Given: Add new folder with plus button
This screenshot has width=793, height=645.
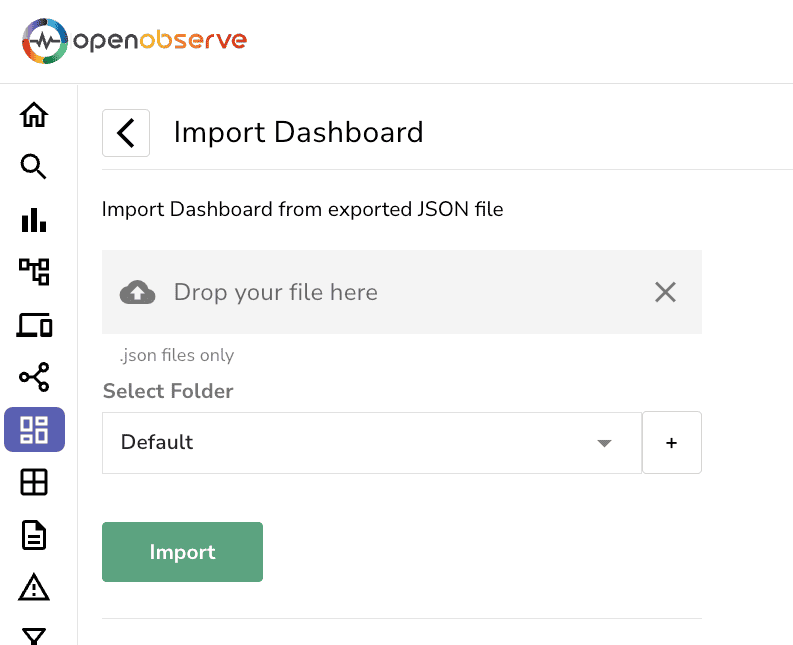Looking at the screenshot, I should point(672,443).
